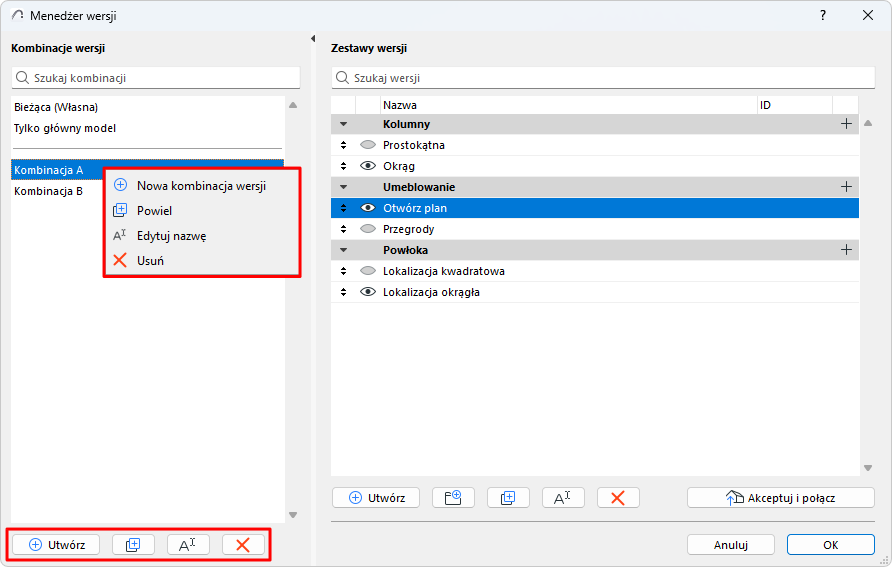
Task: Collapse left panel with small arrow
Action: click(313, 39)
